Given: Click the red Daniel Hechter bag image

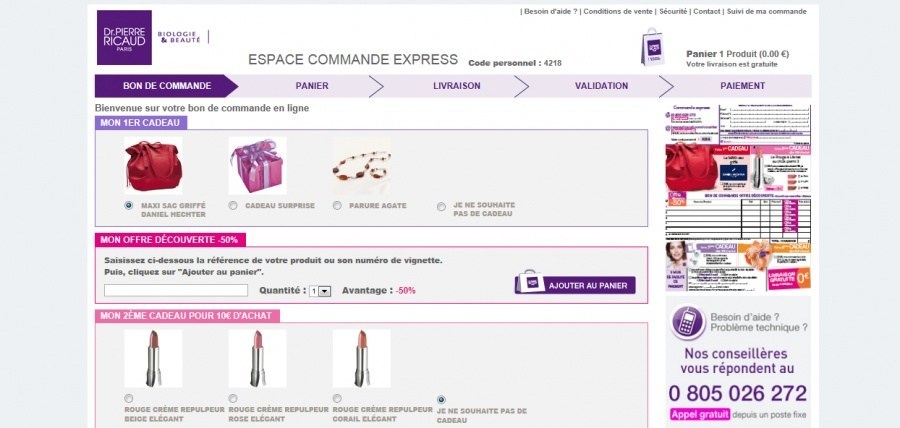Looking at the screenshot, I should tap(153, 166).
